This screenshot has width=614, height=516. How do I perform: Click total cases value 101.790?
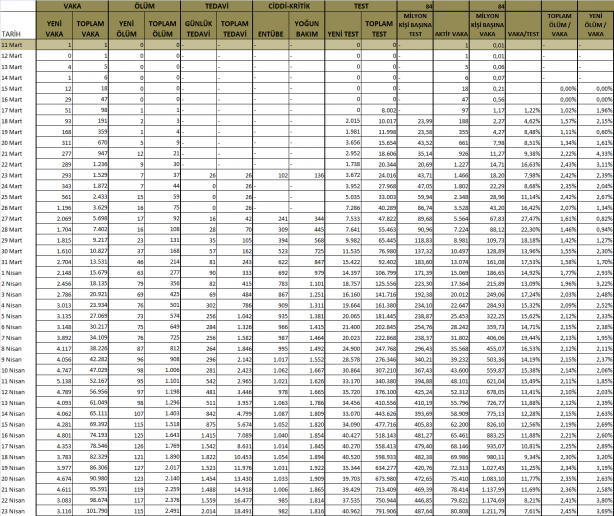pyautogui.click(x=90, y=511)
